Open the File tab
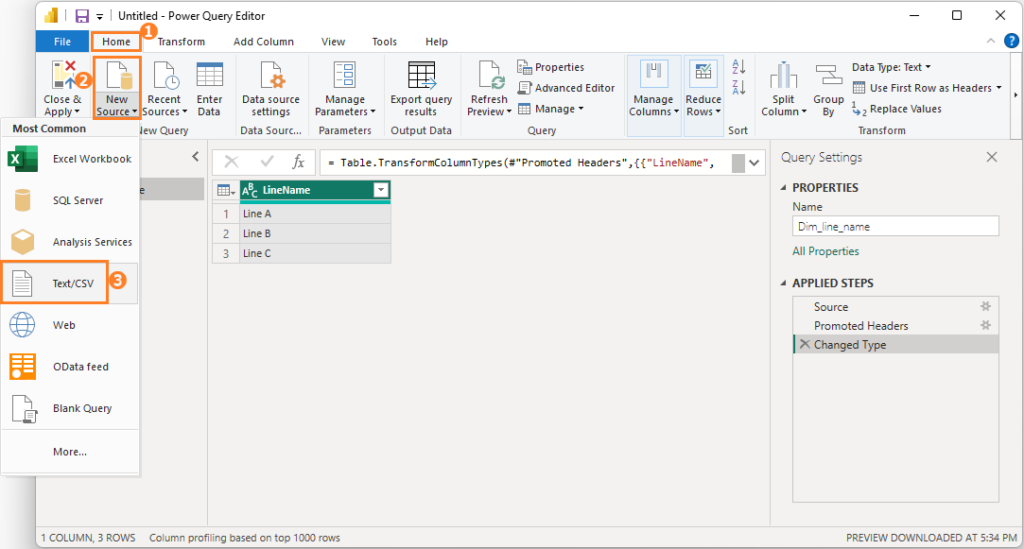Viewport: 1024px width, 549px height. (x=62, y=42)
